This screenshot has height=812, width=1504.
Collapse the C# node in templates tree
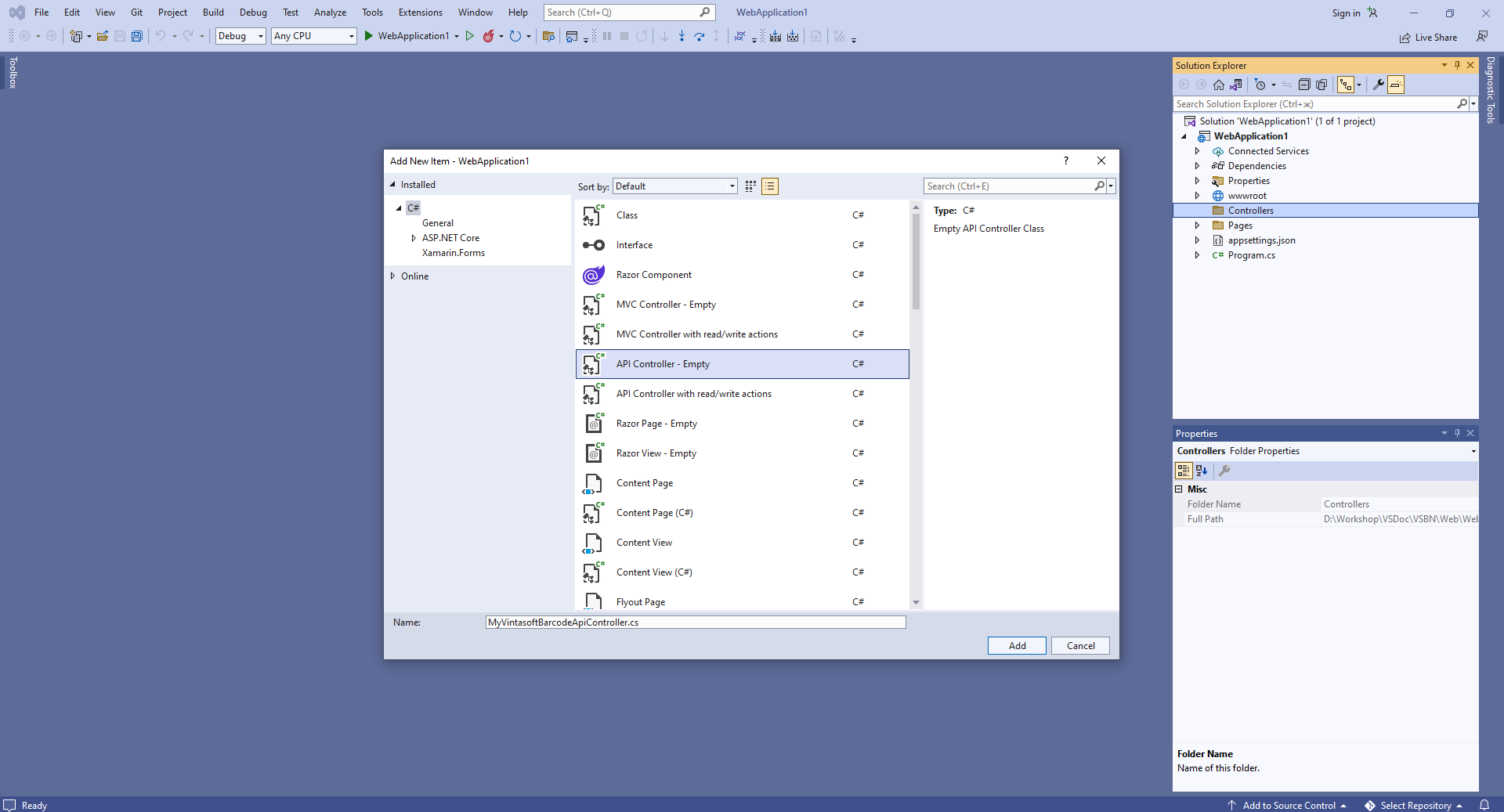pos(399,208)
